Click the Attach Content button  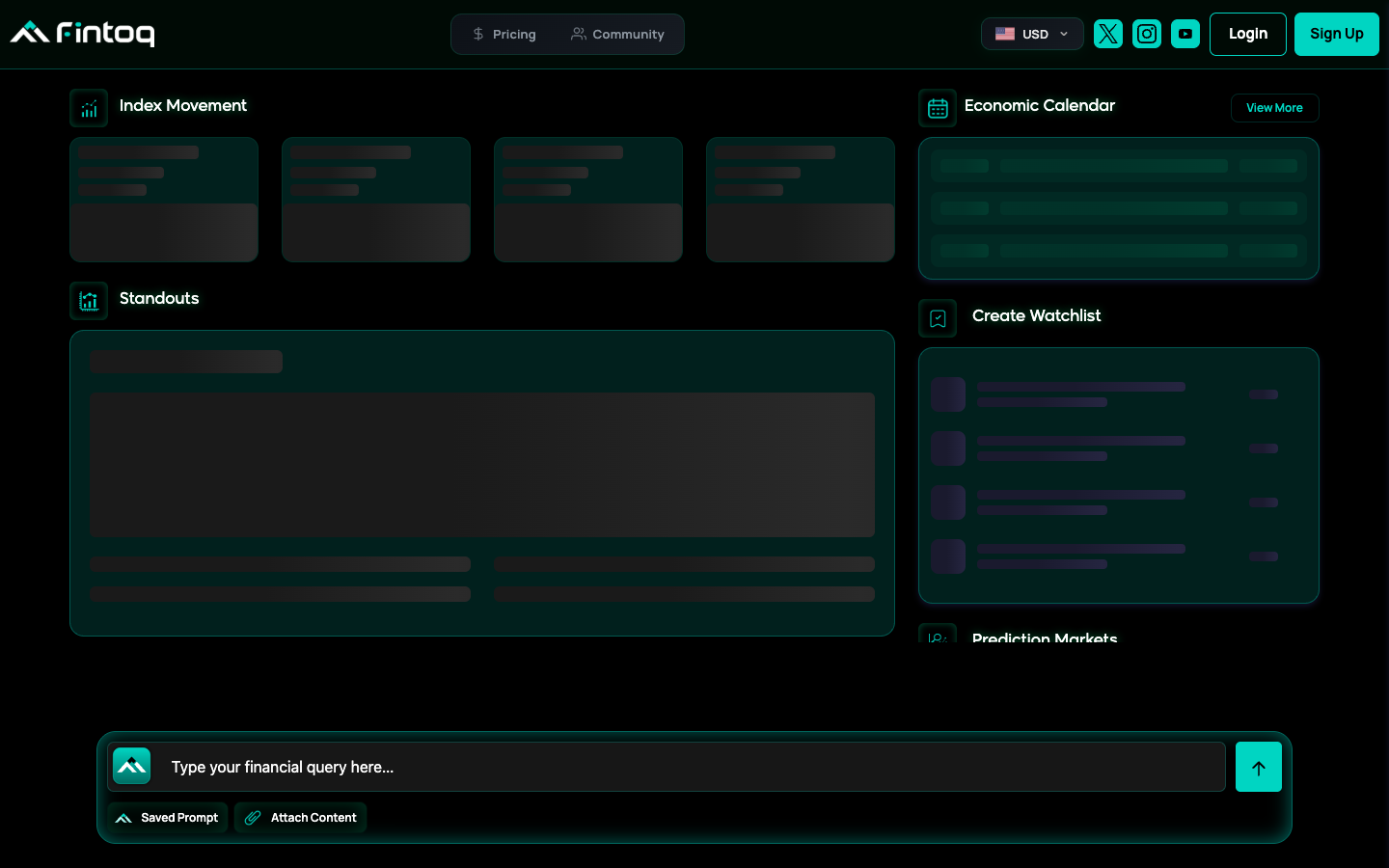coord(301,818)
